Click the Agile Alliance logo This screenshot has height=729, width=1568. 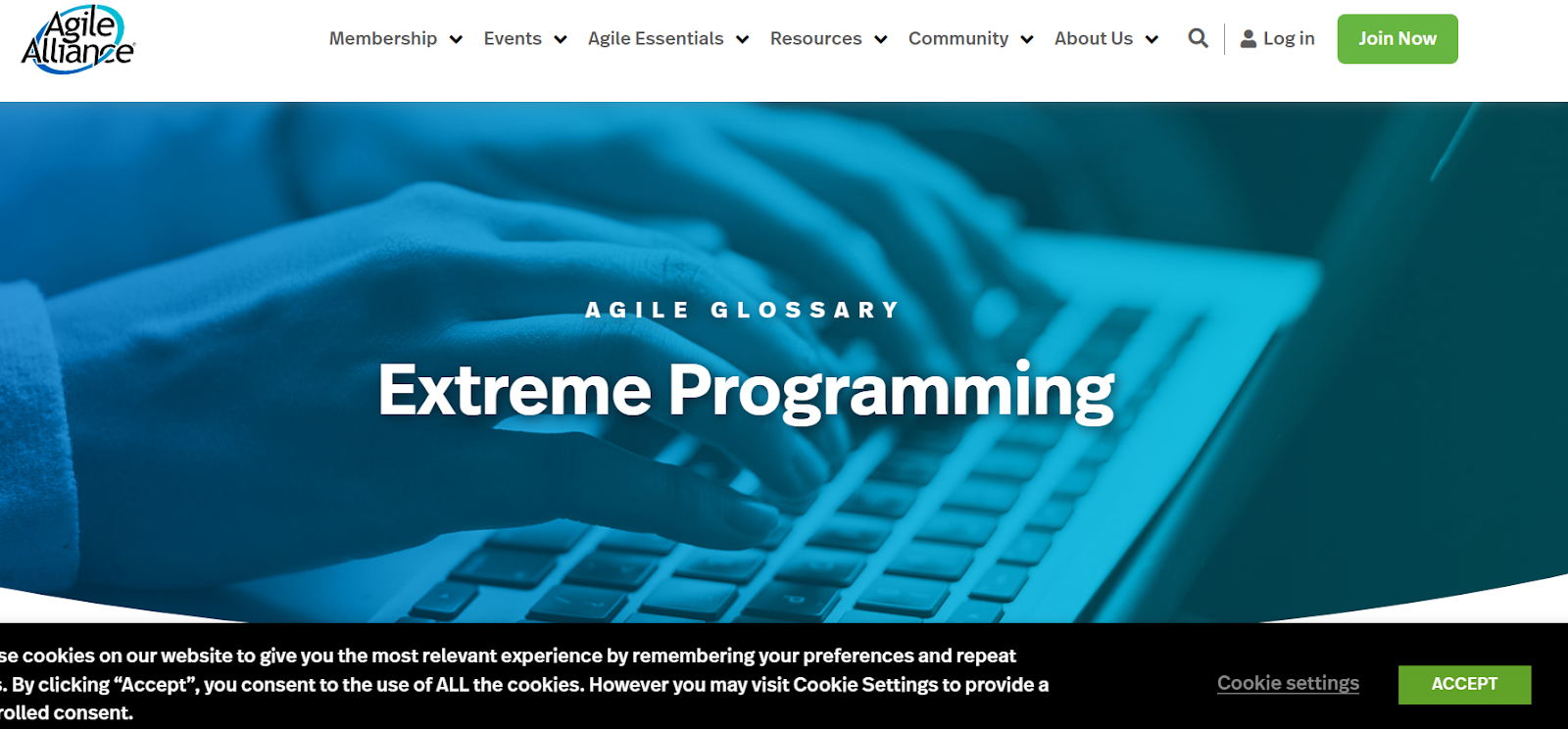[x=78, y=39]
